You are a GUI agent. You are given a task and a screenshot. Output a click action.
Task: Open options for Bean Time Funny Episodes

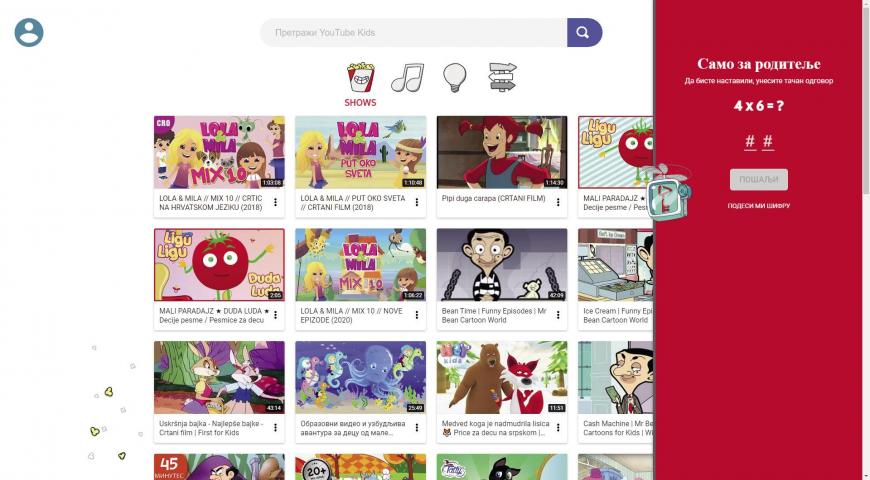(x=558, y=315)
